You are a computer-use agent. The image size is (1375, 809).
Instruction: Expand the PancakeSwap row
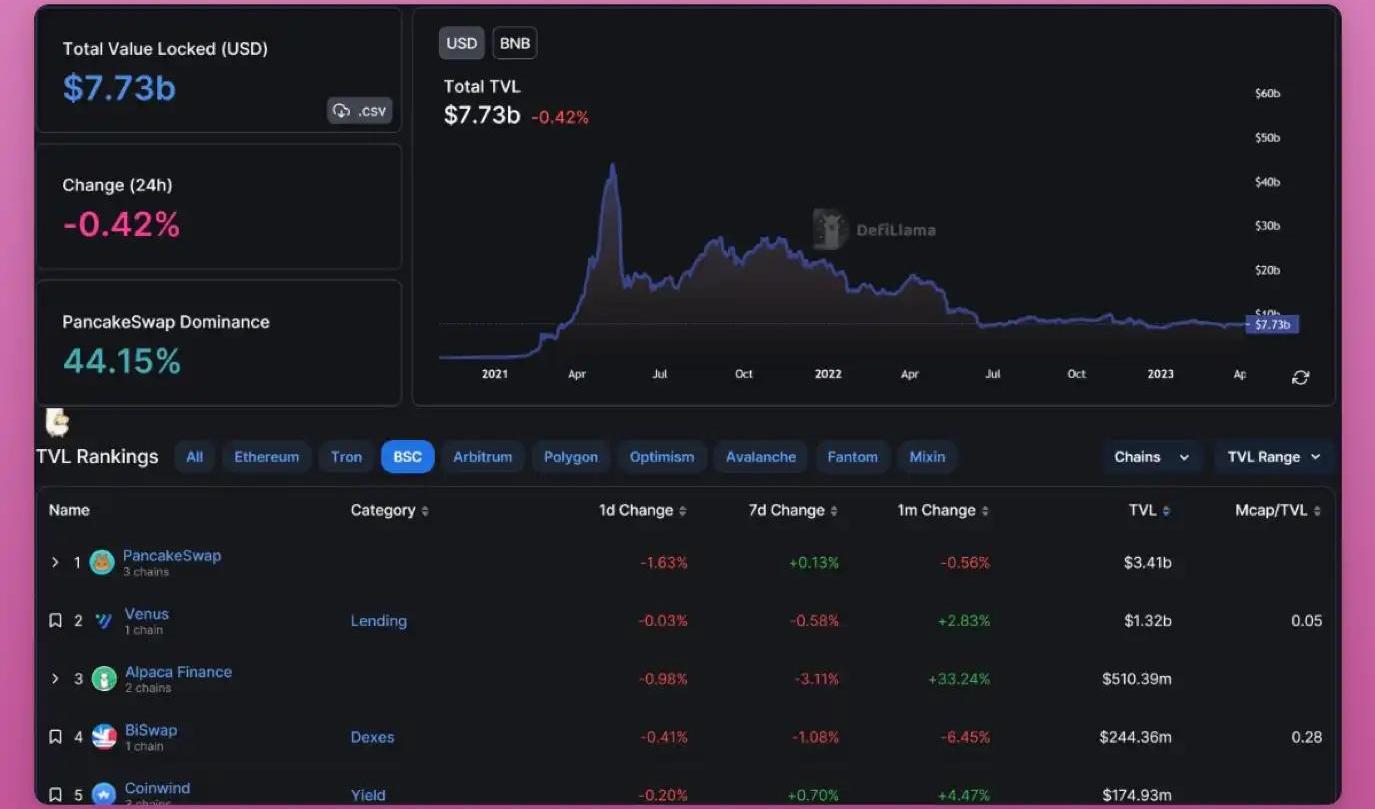coord(55,562)
